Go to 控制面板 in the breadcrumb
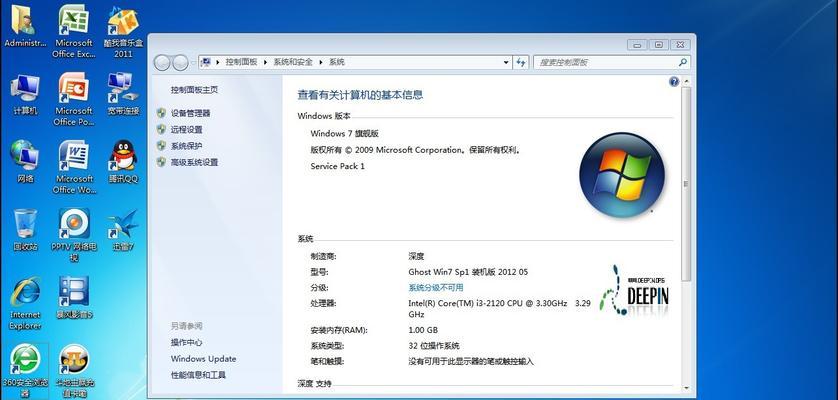 tap(241, 62)
